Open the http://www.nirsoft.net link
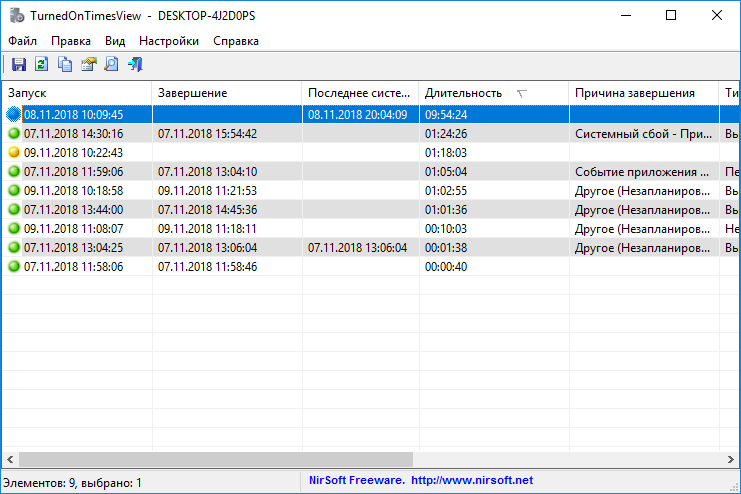Image resolution: width=741 pixels, height=494 pixels. pyautogui.click(x=472, y=480)
